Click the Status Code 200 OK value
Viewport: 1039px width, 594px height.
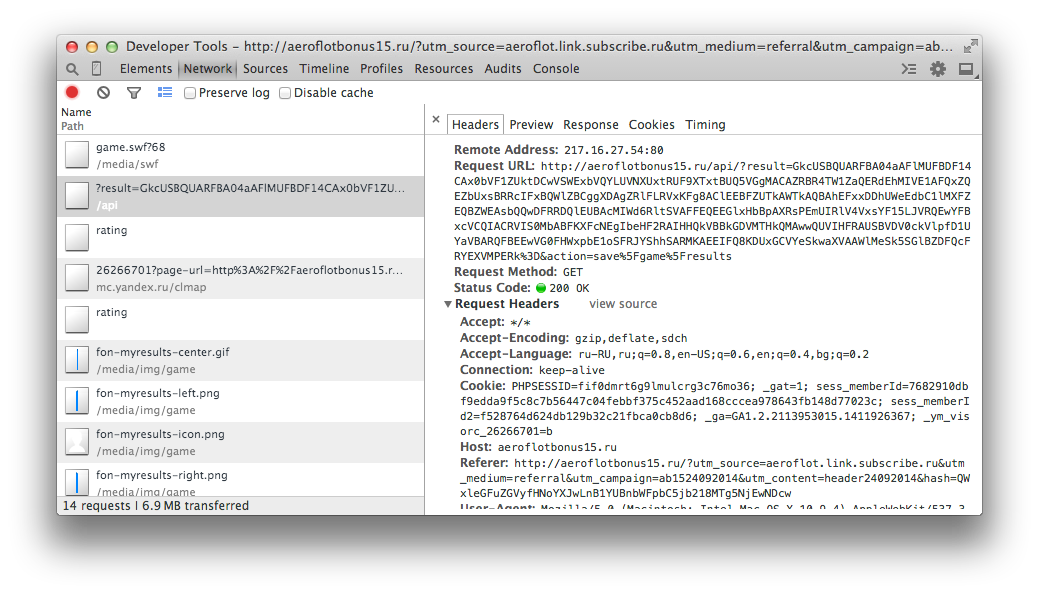pos(563,288)
